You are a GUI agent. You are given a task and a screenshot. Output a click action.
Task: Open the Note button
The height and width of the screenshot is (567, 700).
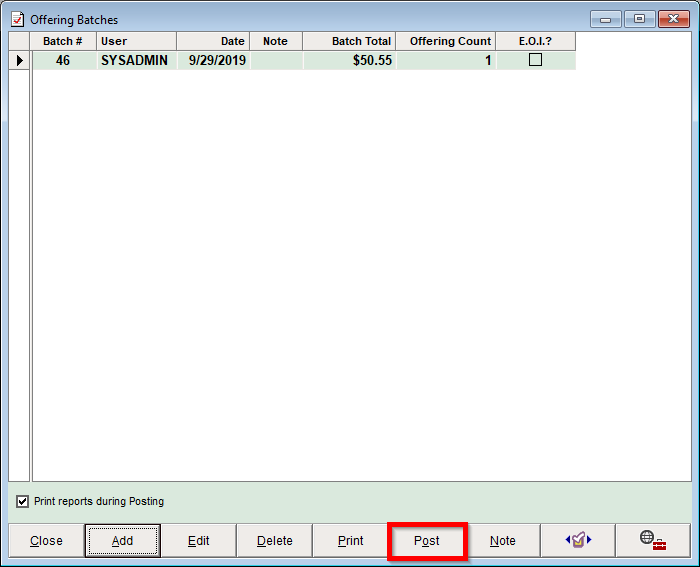point(502,541)
